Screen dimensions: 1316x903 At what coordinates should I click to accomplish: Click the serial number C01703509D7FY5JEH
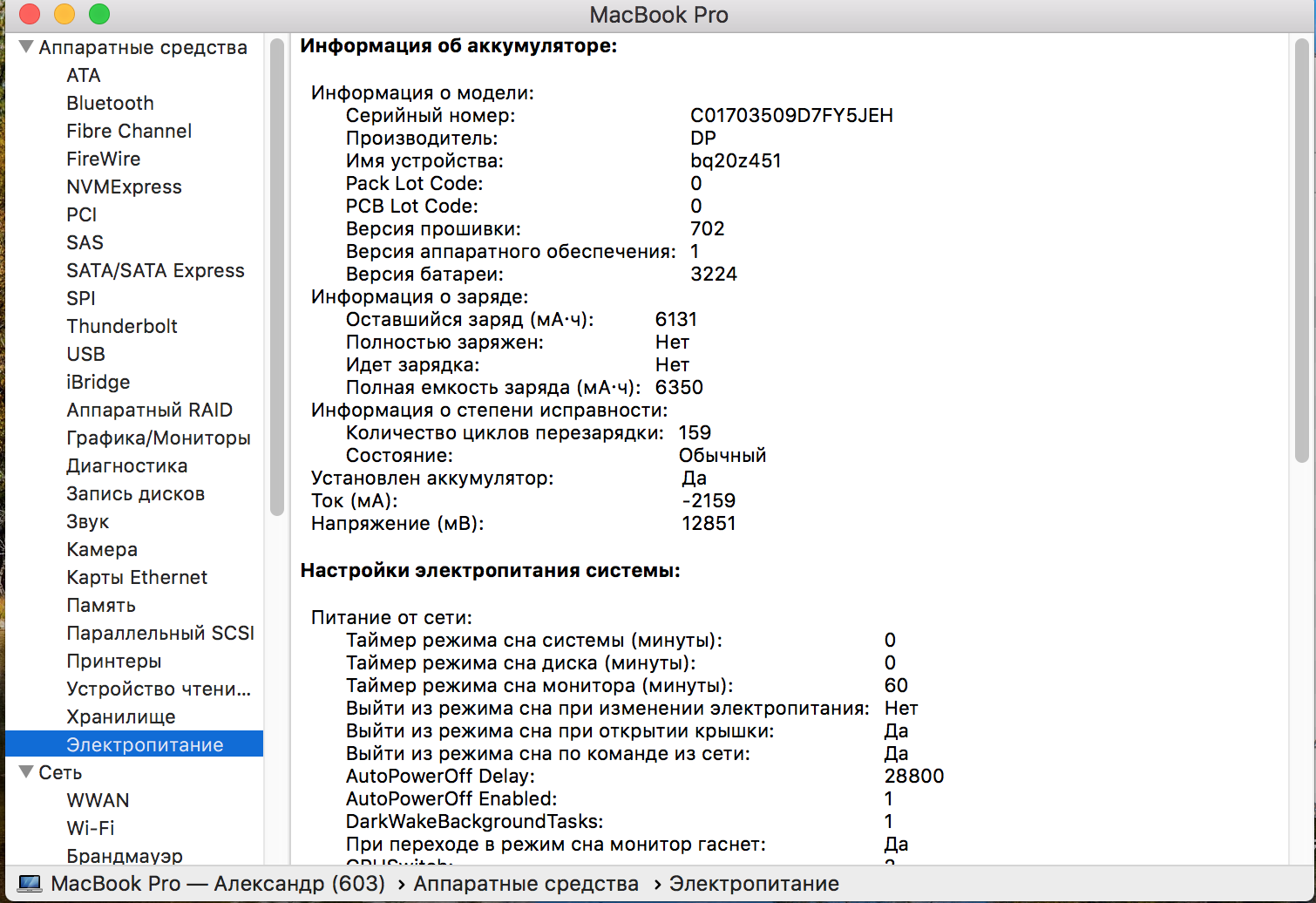[791, 115]
